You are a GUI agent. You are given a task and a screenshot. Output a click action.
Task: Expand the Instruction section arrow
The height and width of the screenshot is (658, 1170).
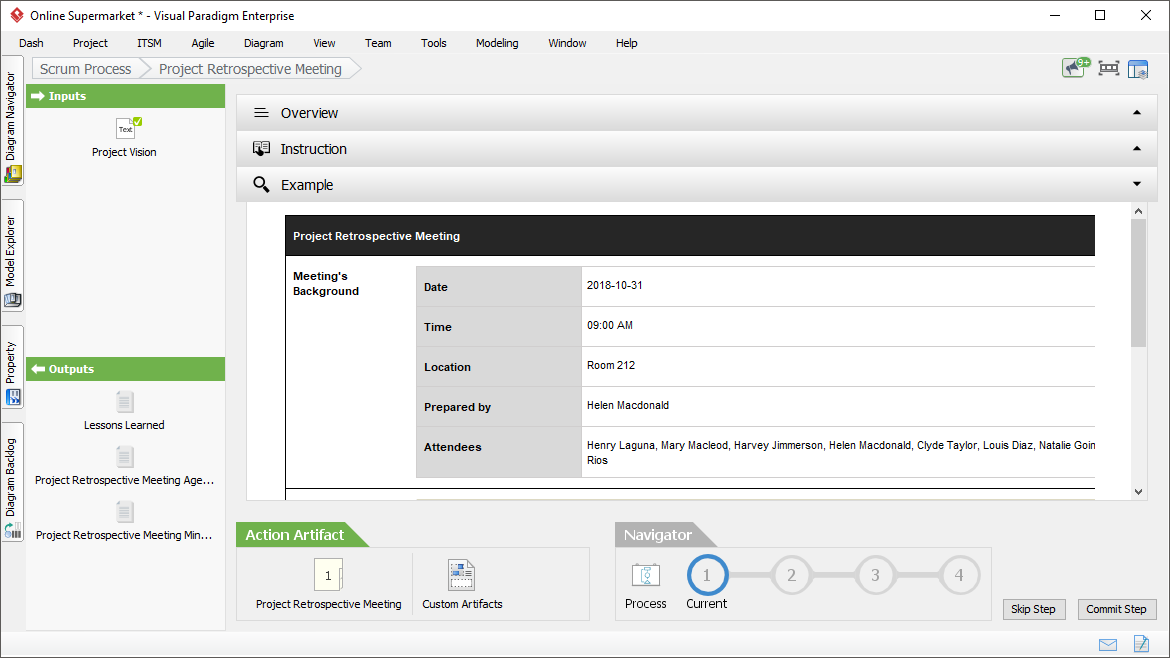coord(1137,148)
